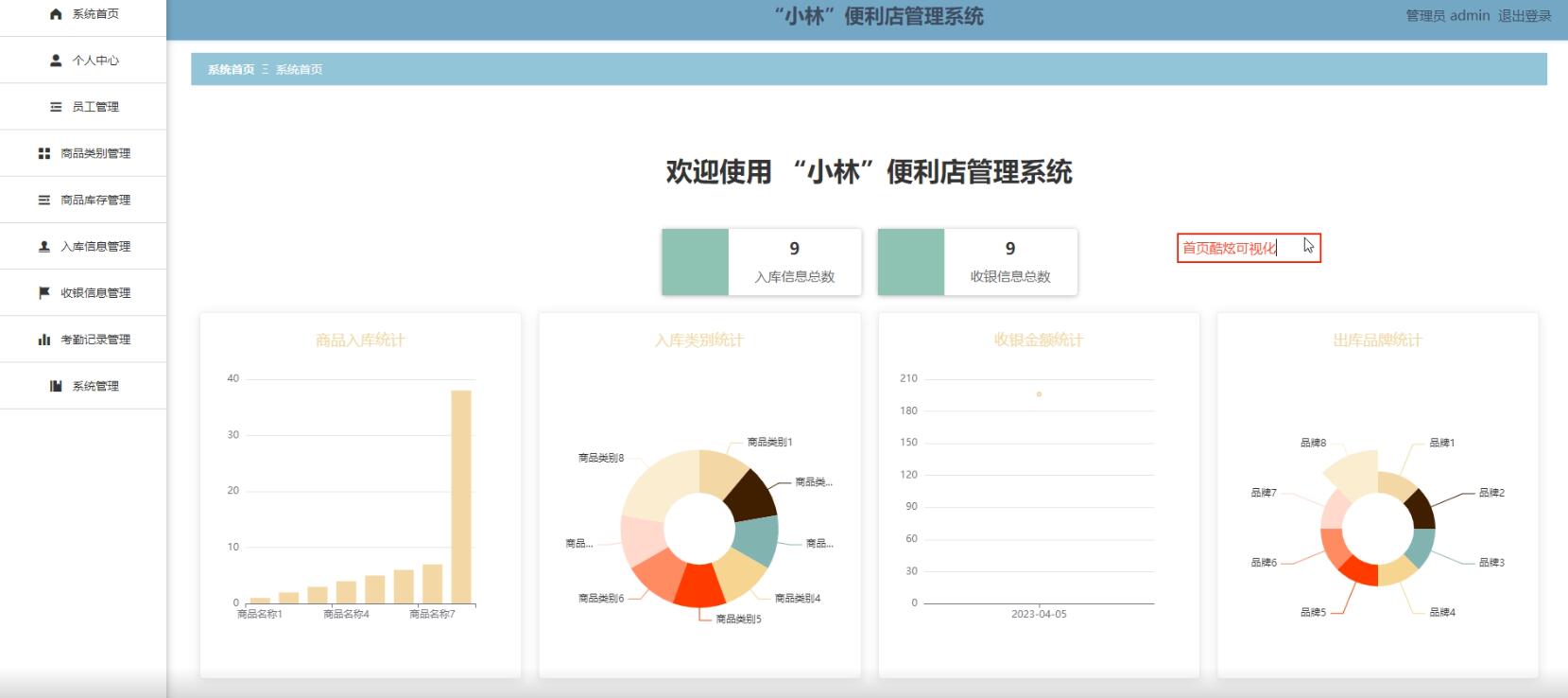Click the 商品名称7 axis label

[432, 615]
